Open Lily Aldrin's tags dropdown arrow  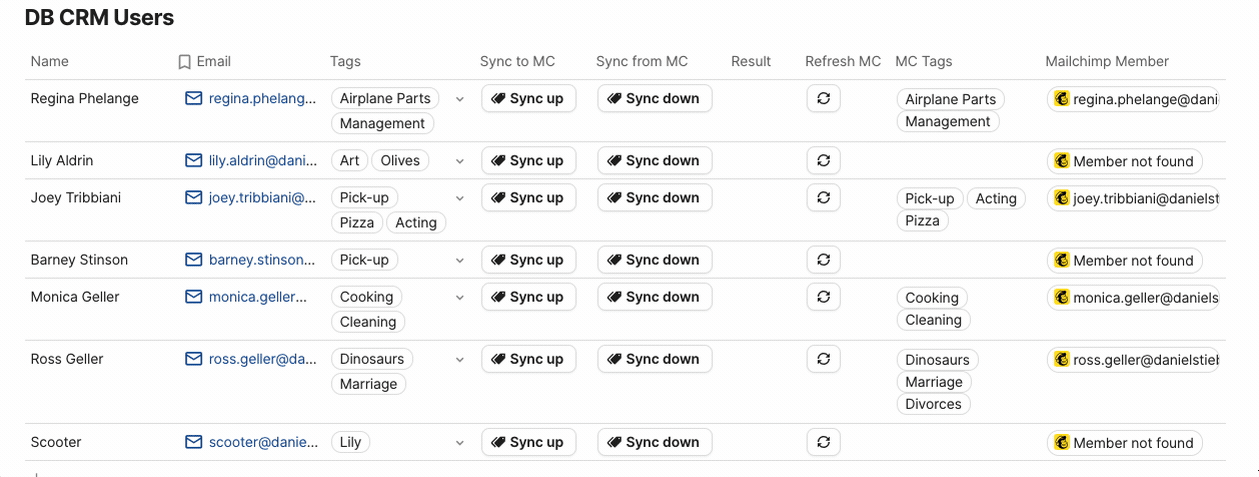460,161
